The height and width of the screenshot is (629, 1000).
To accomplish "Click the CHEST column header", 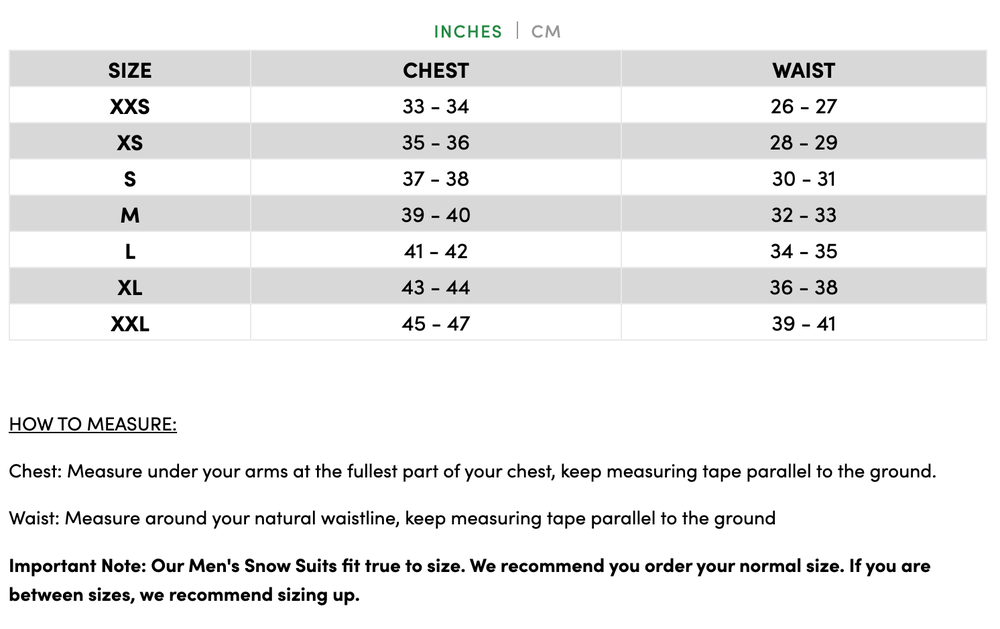I will click(x=436, y=70).
